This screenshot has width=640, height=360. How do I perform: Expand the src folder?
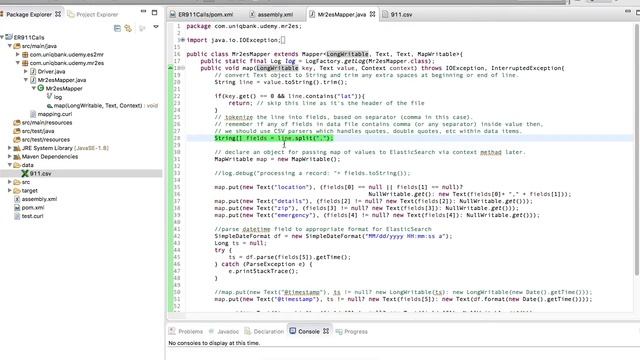[10, 182]
